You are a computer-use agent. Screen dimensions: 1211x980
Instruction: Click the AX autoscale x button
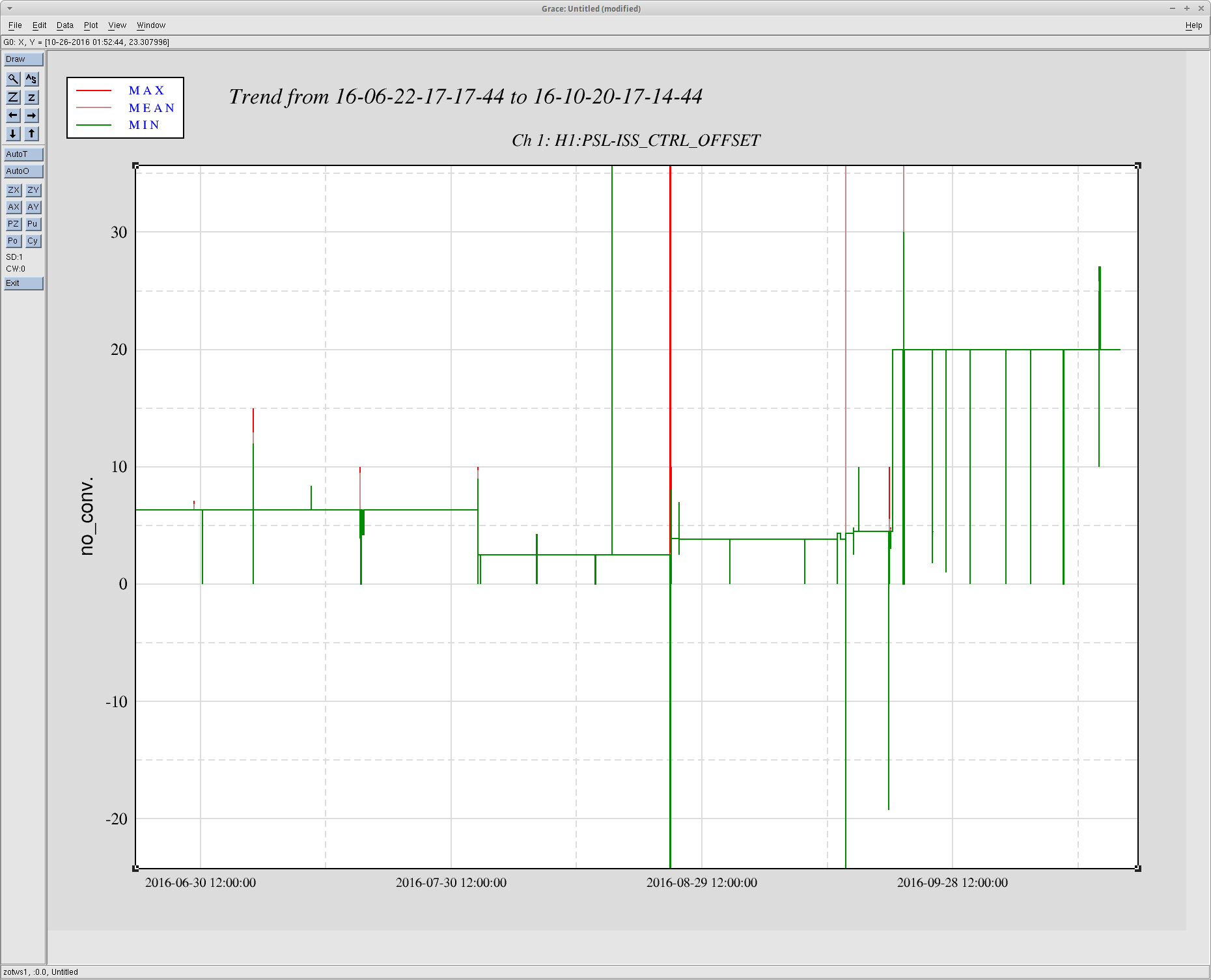coord(14,207)
